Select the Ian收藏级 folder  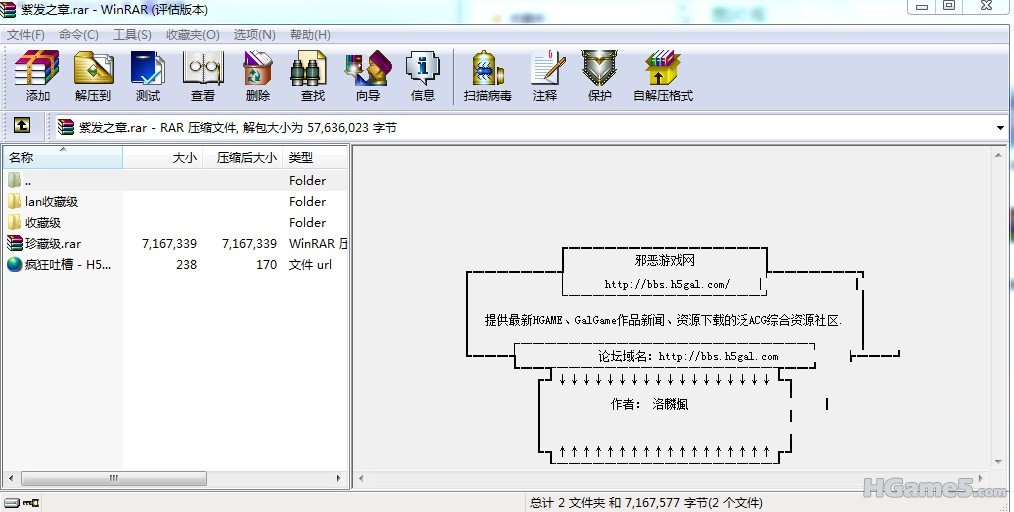pos(51,201)
